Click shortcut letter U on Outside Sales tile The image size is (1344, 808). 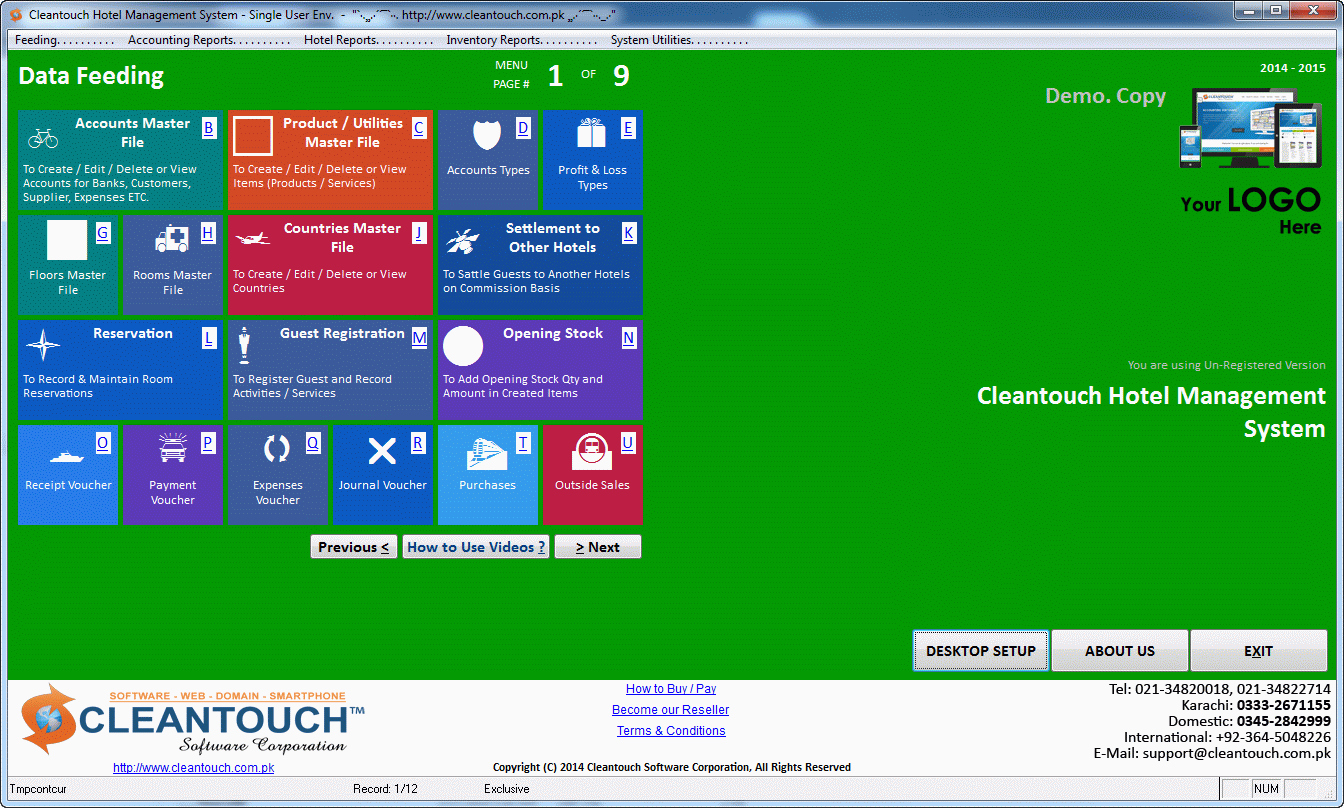pyautogui.click(x=628, y=444)
